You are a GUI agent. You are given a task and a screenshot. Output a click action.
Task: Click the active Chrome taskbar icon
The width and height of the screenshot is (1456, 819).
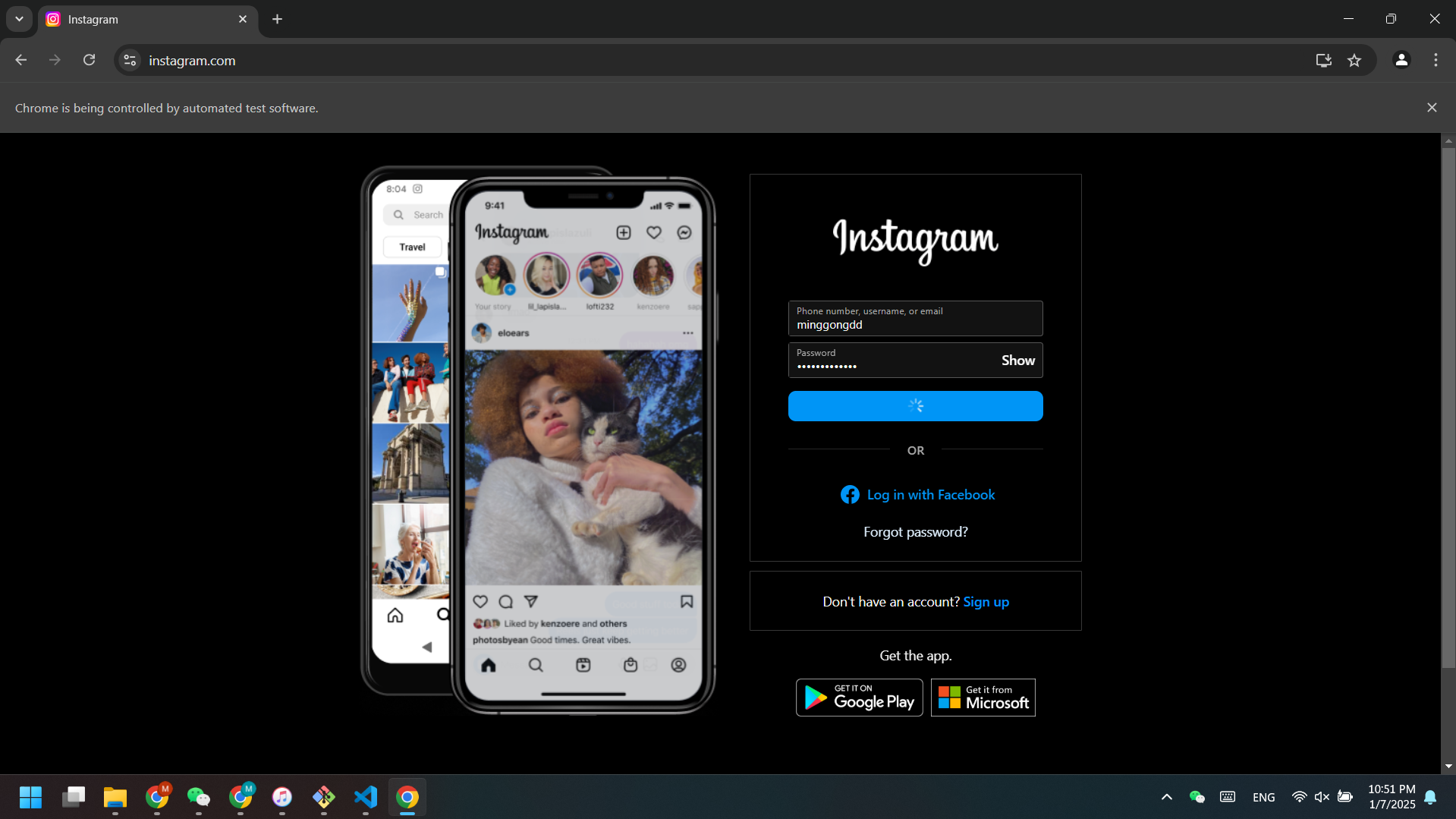pos(407,797)
